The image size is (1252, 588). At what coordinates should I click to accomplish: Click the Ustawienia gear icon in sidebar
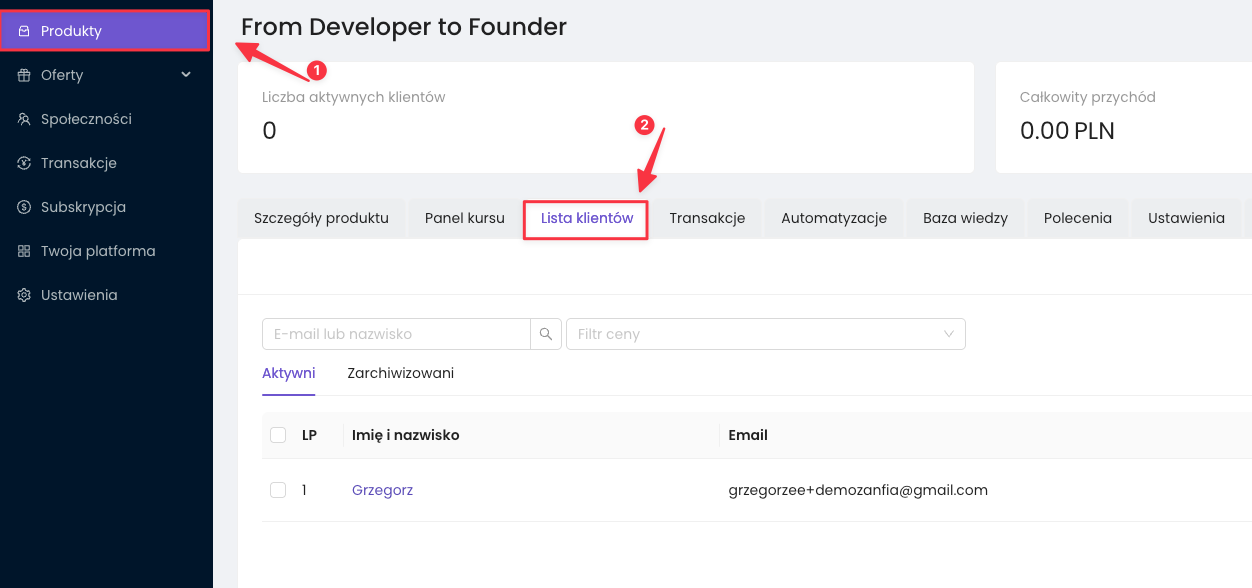(x=24, y=295)
